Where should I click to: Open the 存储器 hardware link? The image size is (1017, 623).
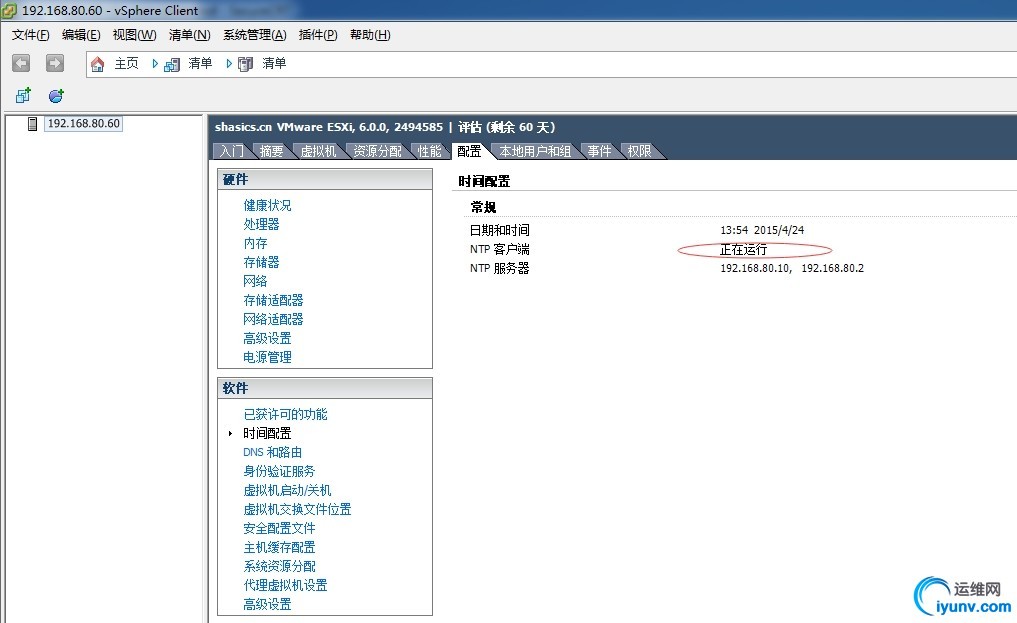coord(261,262)
